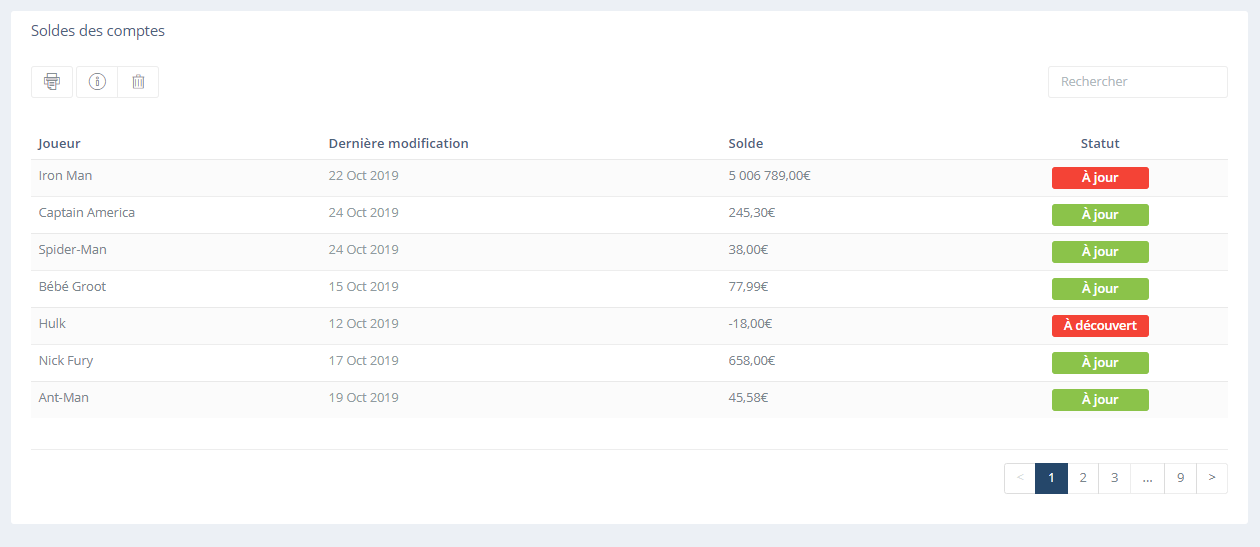Sort by the Joueur column header

pyautogui.click(x=60, y=143)
